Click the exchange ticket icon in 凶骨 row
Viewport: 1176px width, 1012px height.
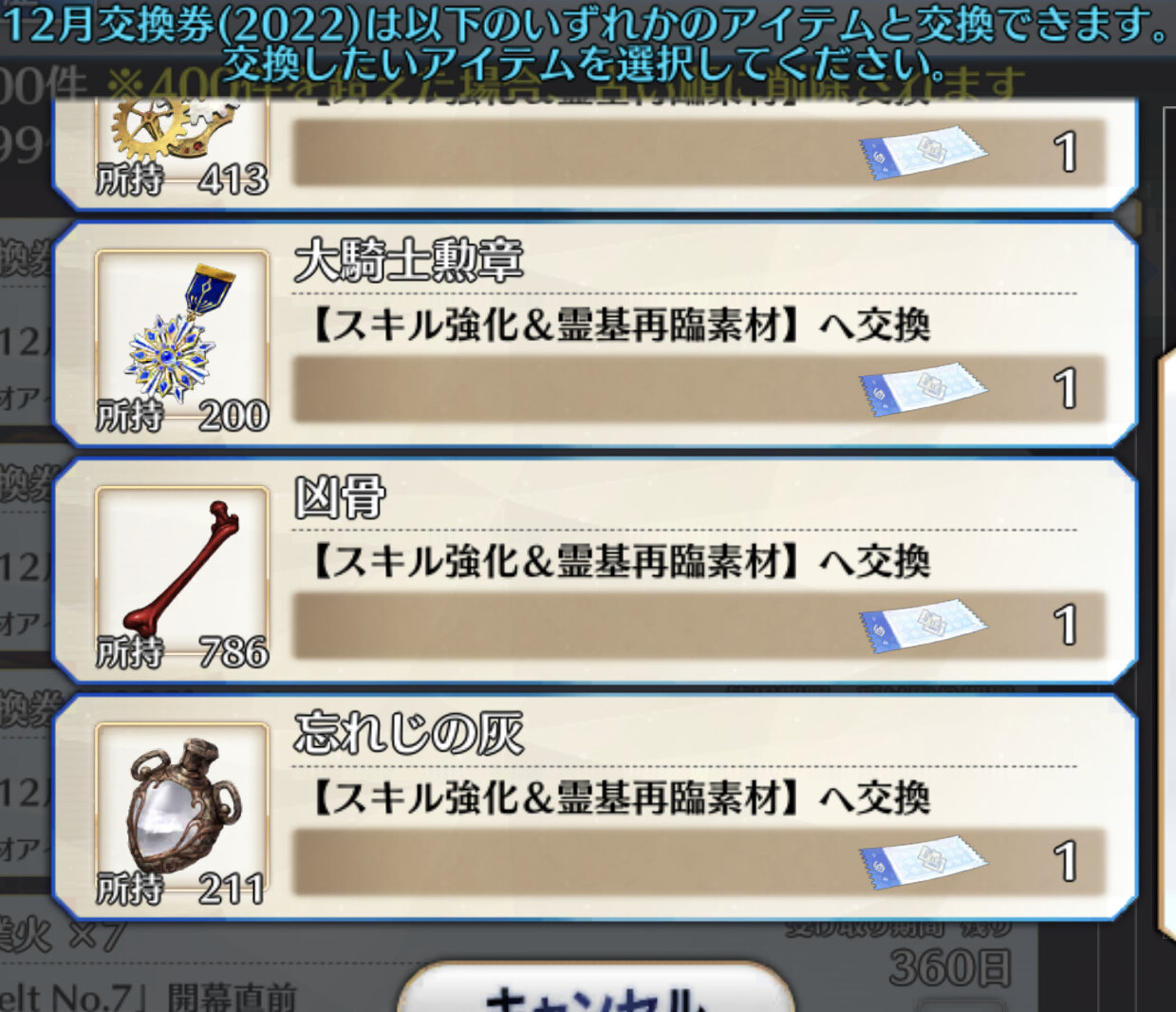(x=923, y=625)
